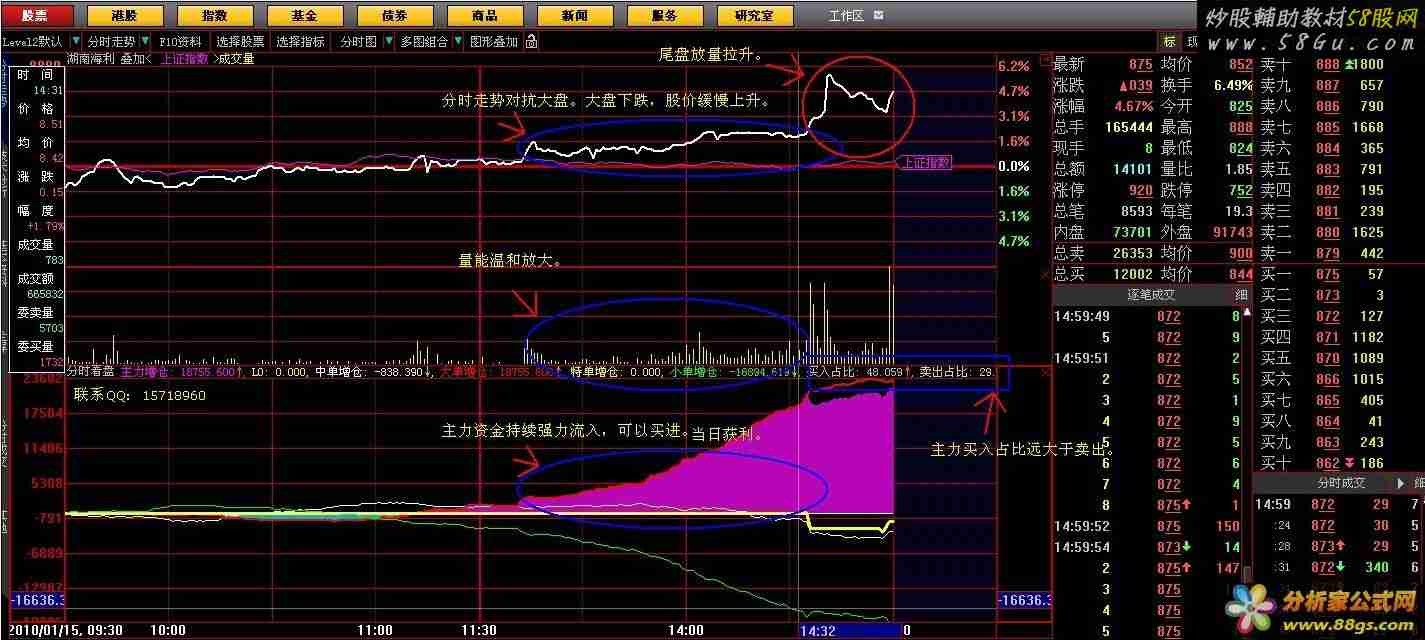Toggle the lock icon on the toolbar
Screen dimensions: 1425x640
pos(531,42)
